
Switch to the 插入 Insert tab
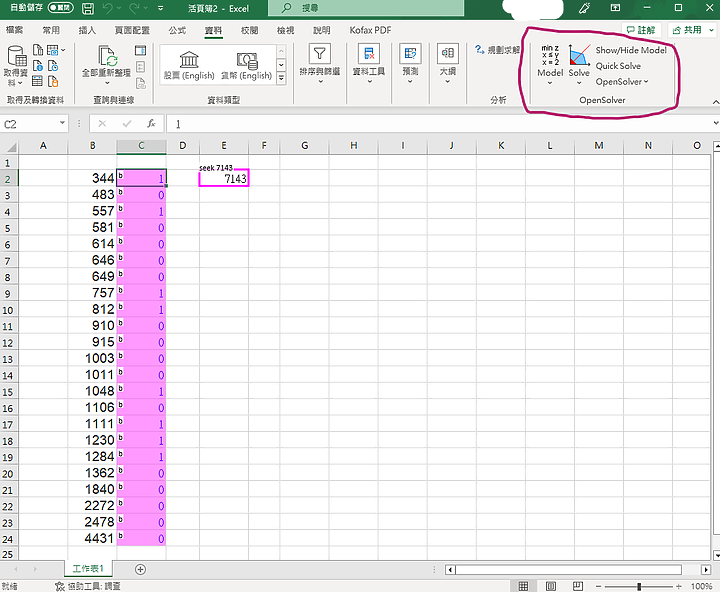[87, 30]
